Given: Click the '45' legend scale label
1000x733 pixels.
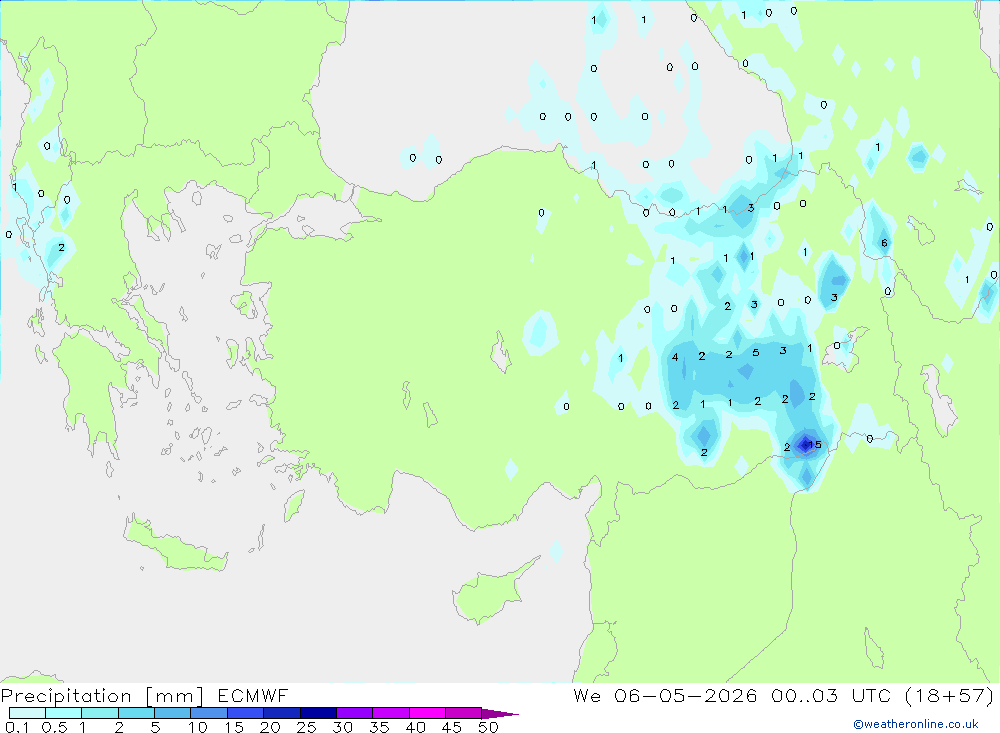Looking at the screenshot, I should pyautogui.click(x=452, y=727).
